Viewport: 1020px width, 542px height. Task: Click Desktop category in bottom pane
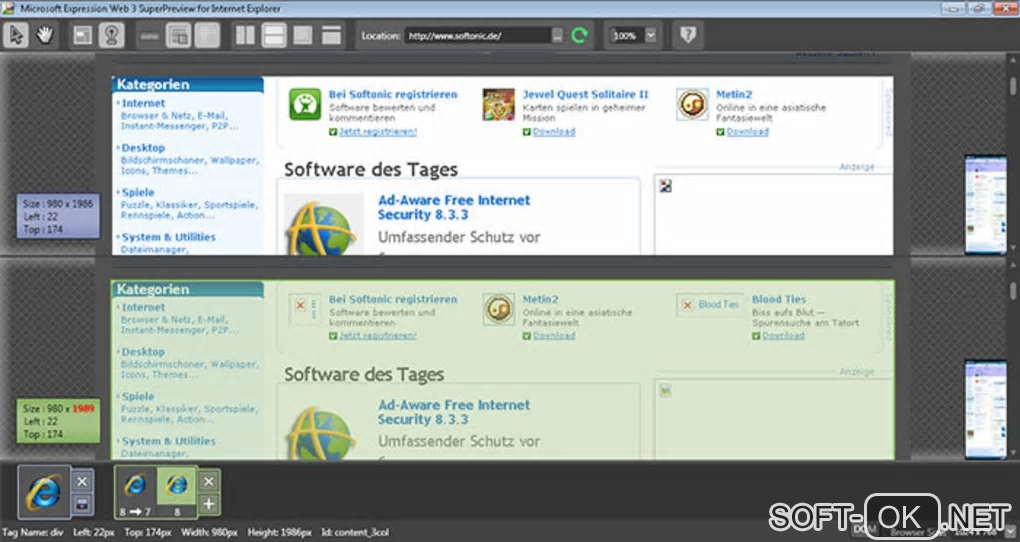[x=143, y=352]
